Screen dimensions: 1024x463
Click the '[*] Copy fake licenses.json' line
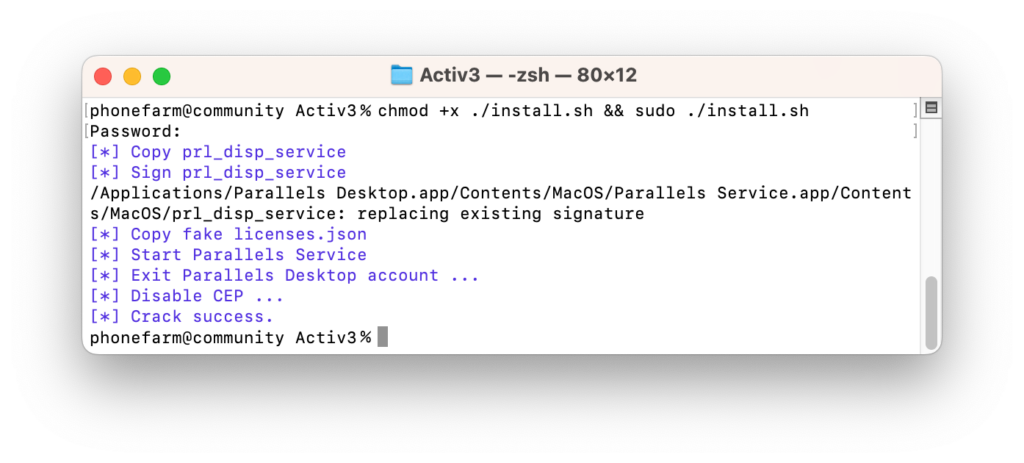229,234
